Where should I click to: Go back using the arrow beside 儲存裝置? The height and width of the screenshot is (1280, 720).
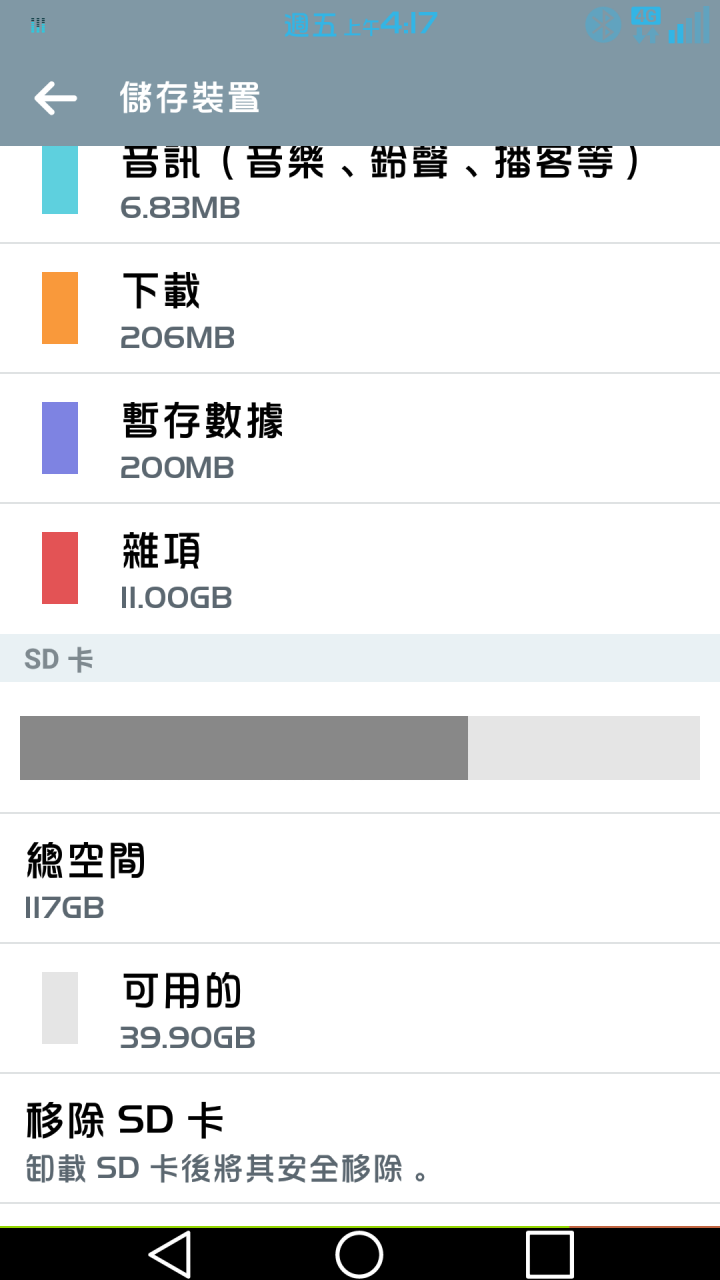(x=55, y=97)
